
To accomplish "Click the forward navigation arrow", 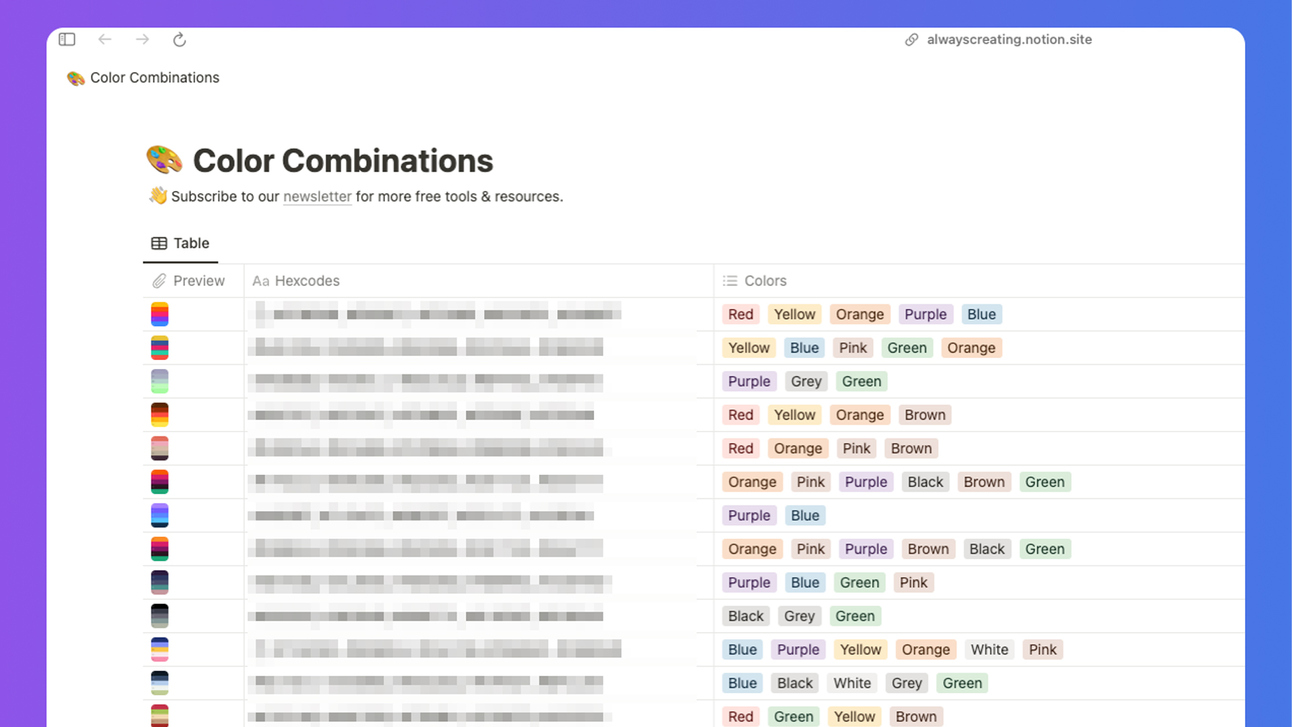I will click(x=142, y=39).
